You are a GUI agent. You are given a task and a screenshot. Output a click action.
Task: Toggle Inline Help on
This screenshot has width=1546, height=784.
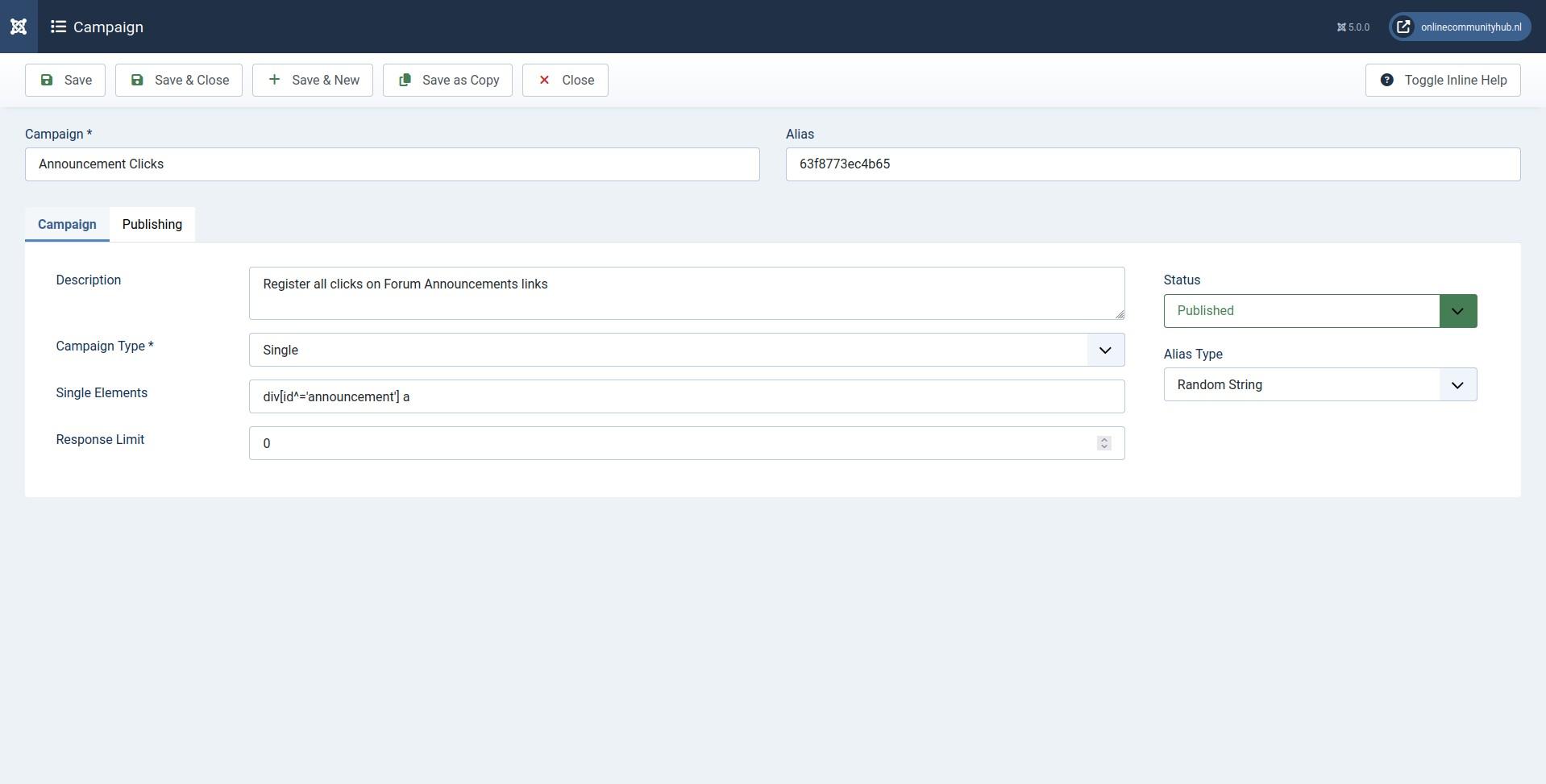(1443, 80)
